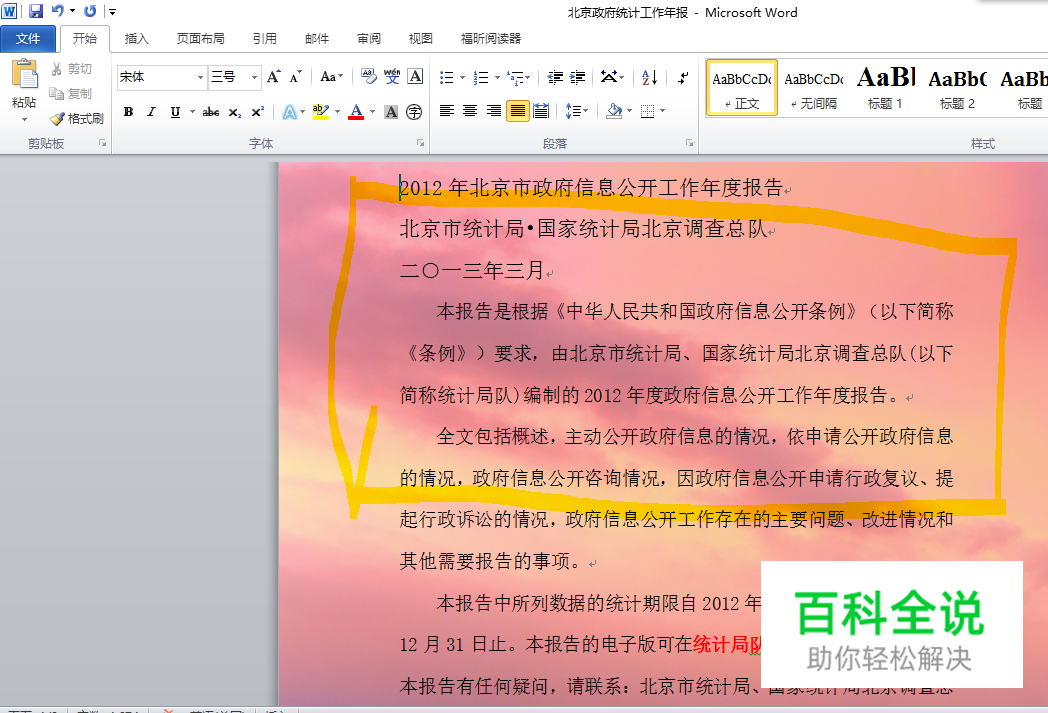Click the paragraph Shading paint bucket
Screen dimensions: 1048x713
point(614,111)
